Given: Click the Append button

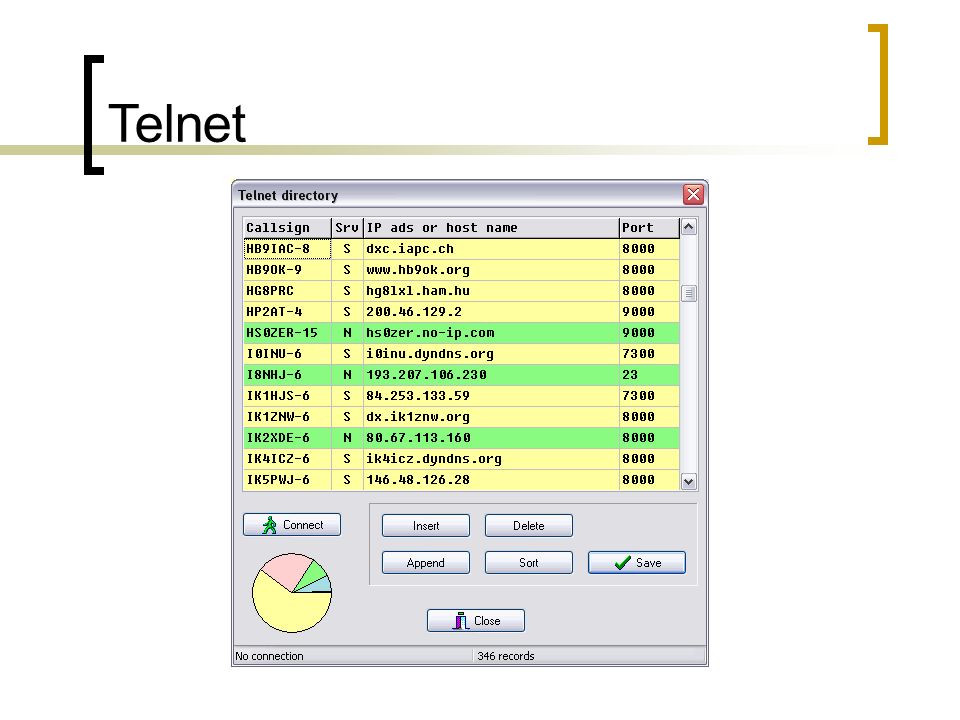Looking at the screenshot, I should coord(426,563).
